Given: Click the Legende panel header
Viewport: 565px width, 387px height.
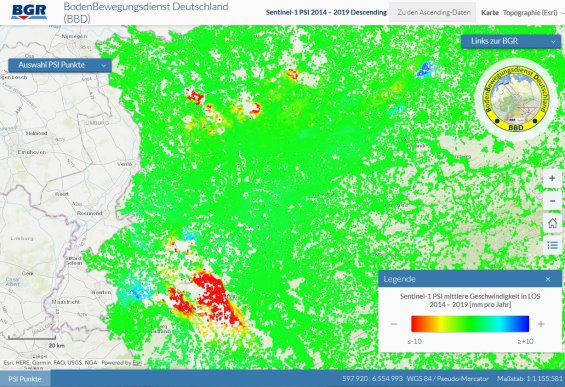Looking at the screenshot, I should click(x=470, y=279).
